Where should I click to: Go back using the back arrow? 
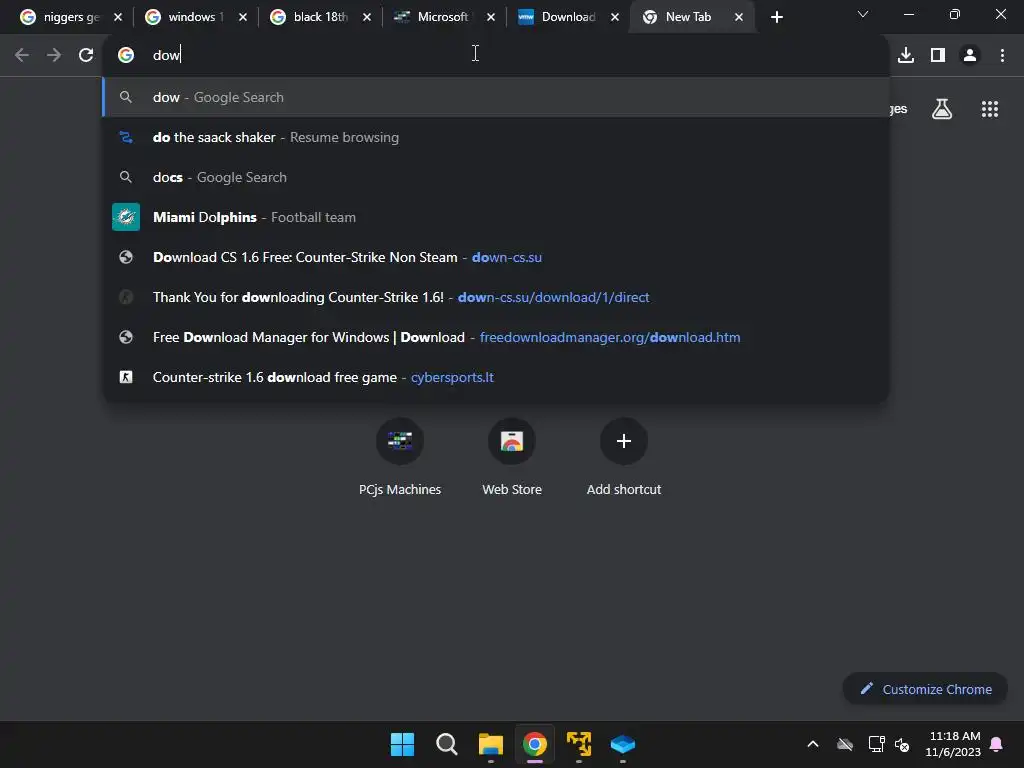tap(22, 55)
